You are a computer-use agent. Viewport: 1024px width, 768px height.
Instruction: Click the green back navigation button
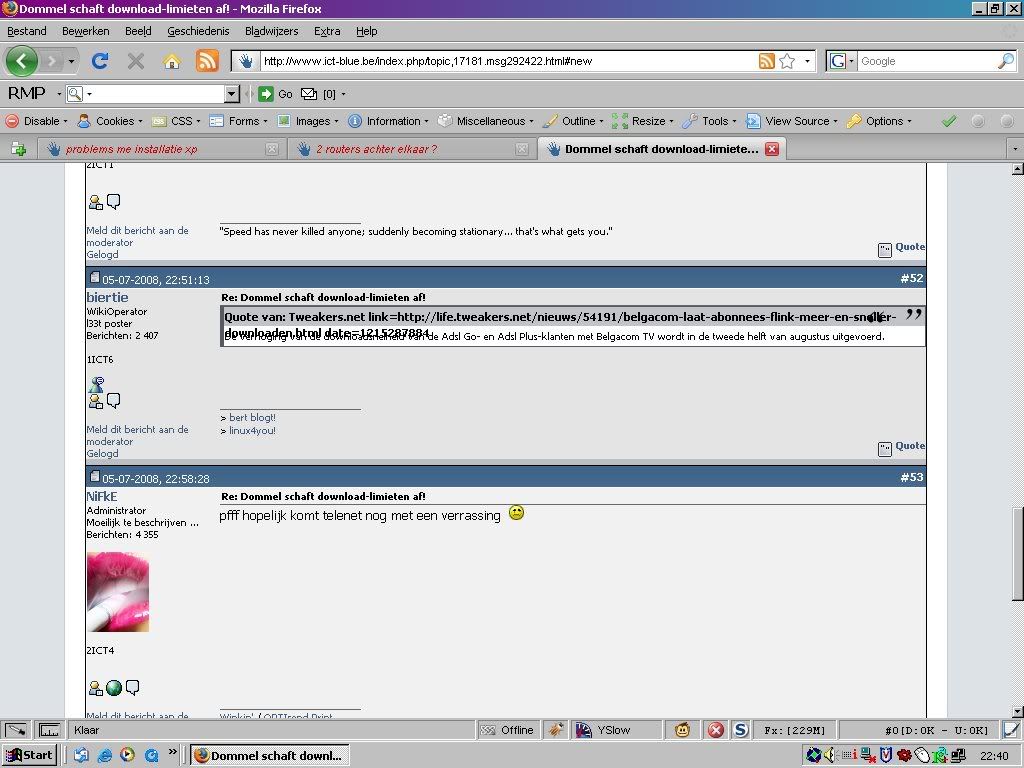pos(22,61)
